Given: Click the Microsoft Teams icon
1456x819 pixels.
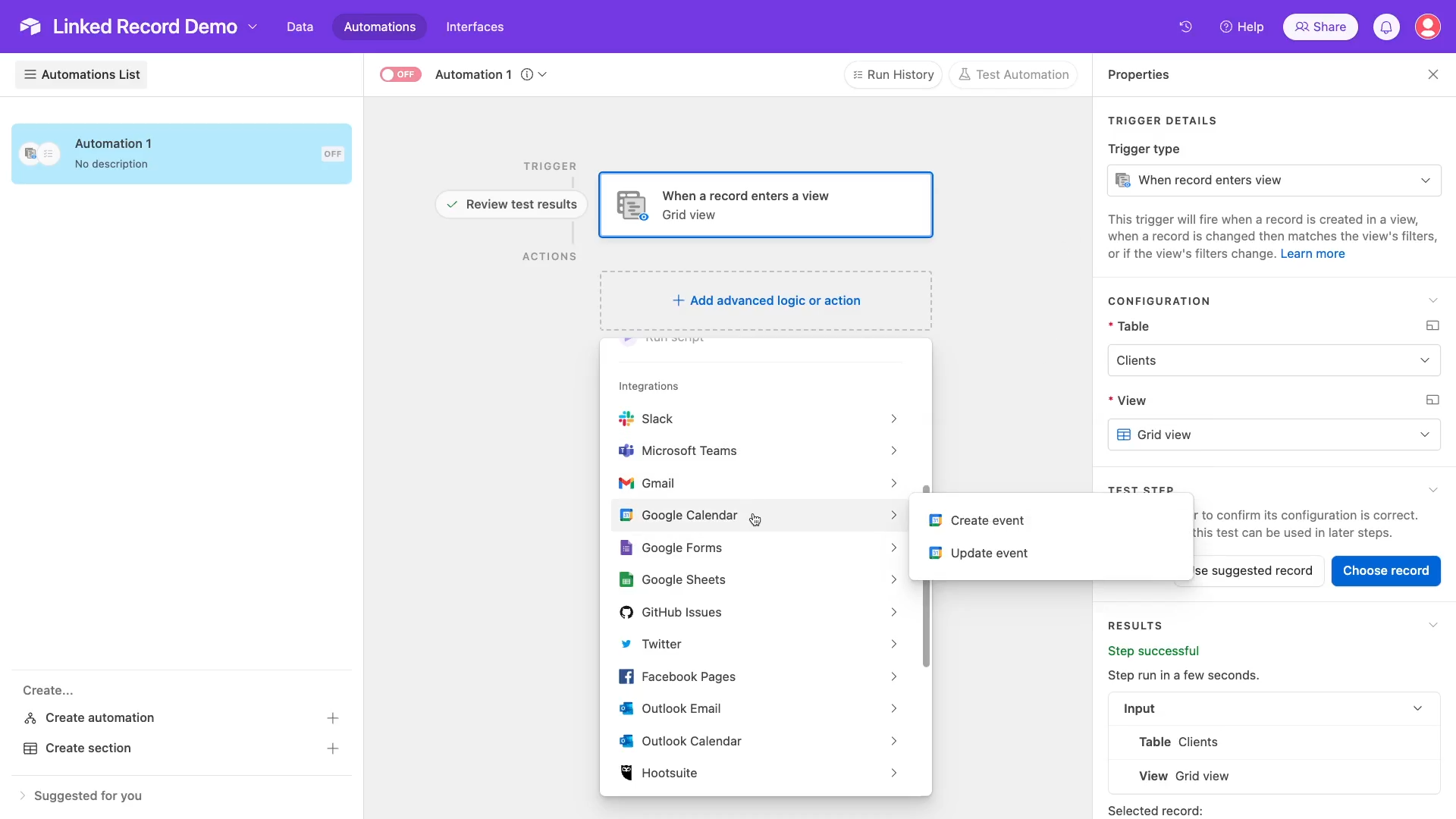Looking at the screenshot, I should (626, 450).
